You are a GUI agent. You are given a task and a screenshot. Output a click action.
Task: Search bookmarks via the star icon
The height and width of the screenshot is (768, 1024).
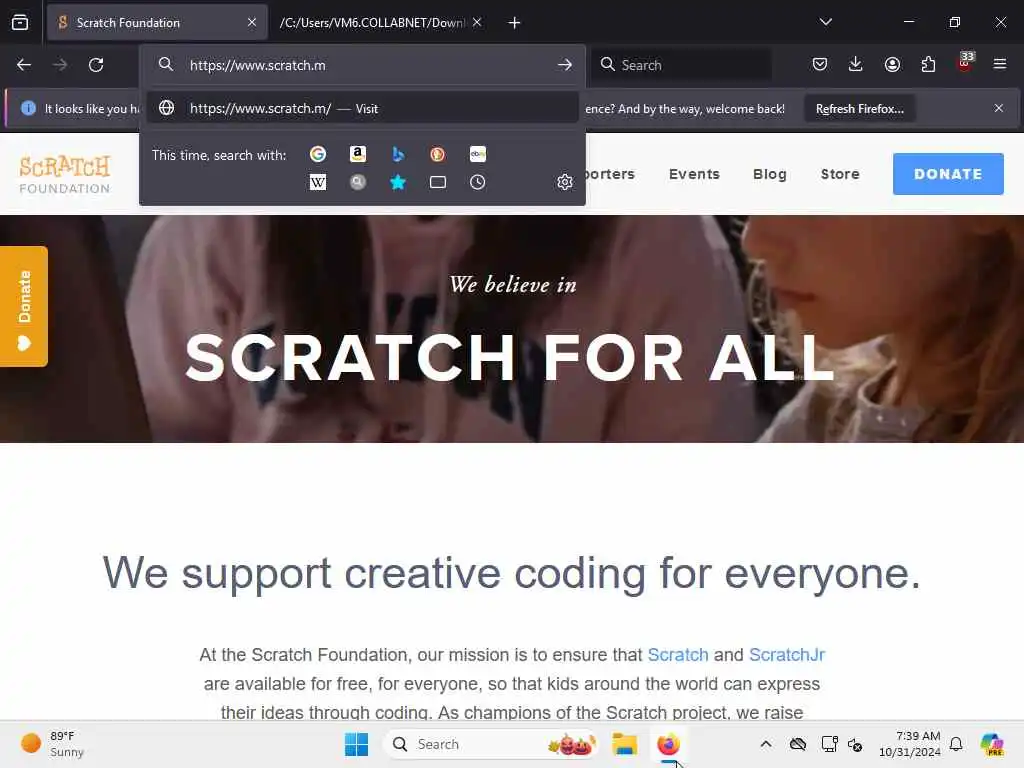(398, 182)
